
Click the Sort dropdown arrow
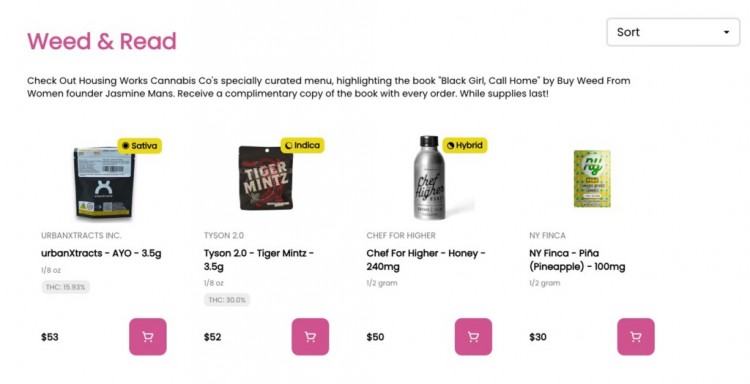[726, 33]
